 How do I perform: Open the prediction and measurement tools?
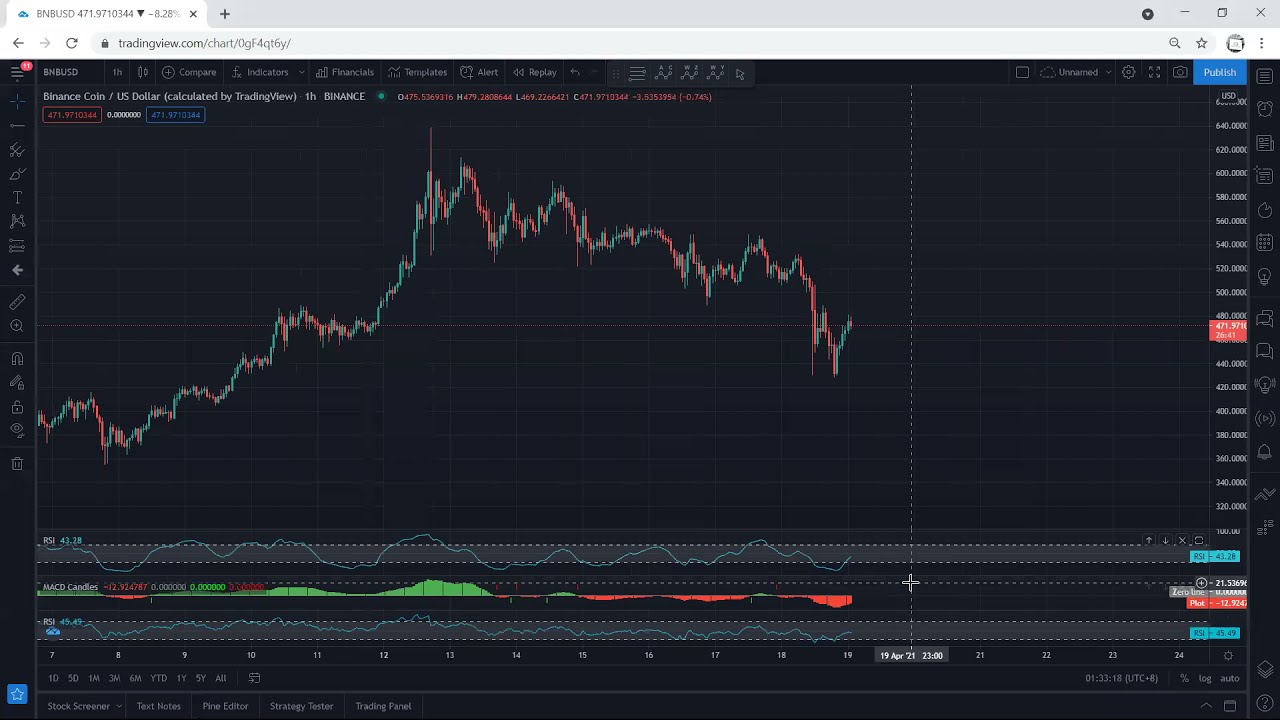17,246
